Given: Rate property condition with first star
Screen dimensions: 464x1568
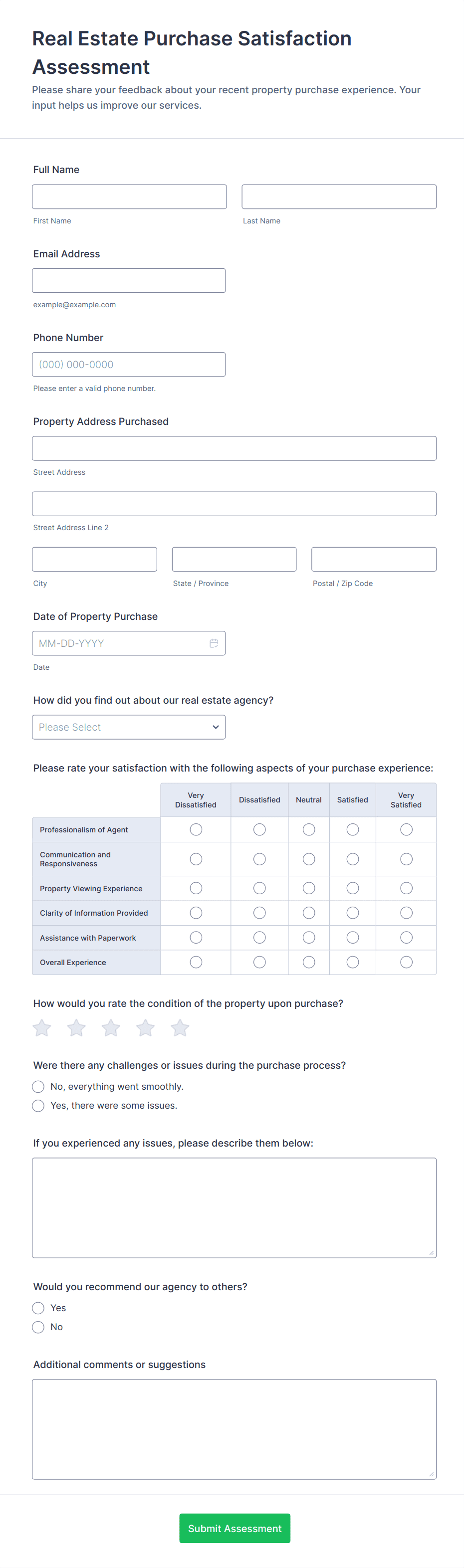Looking at the screenshot, I should pyautogui.click(x=42, y=1028).
